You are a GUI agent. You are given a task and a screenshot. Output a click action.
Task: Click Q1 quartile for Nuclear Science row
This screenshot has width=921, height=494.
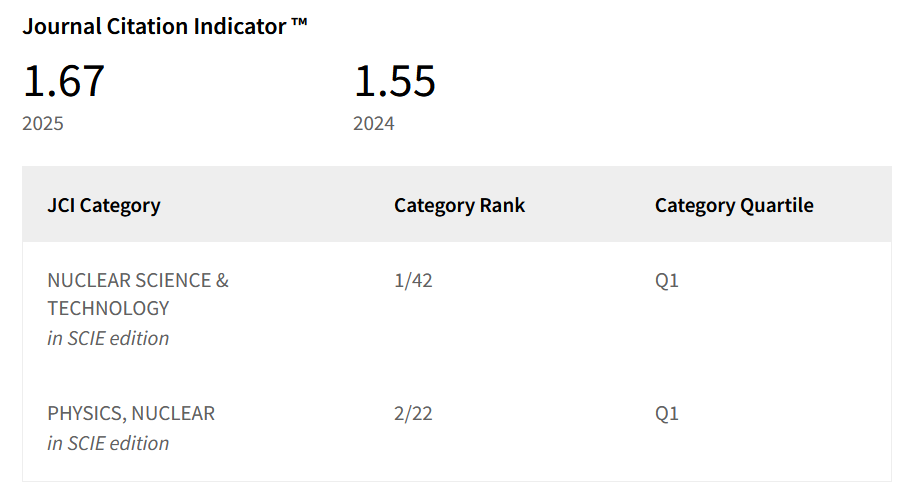tap(667, 280)
